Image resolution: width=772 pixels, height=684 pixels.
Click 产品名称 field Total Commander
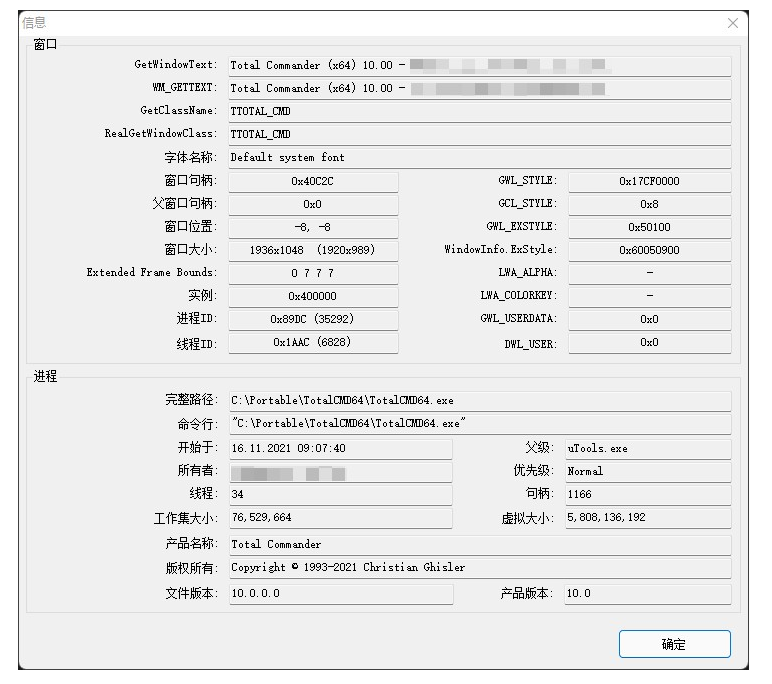(480, 545)
